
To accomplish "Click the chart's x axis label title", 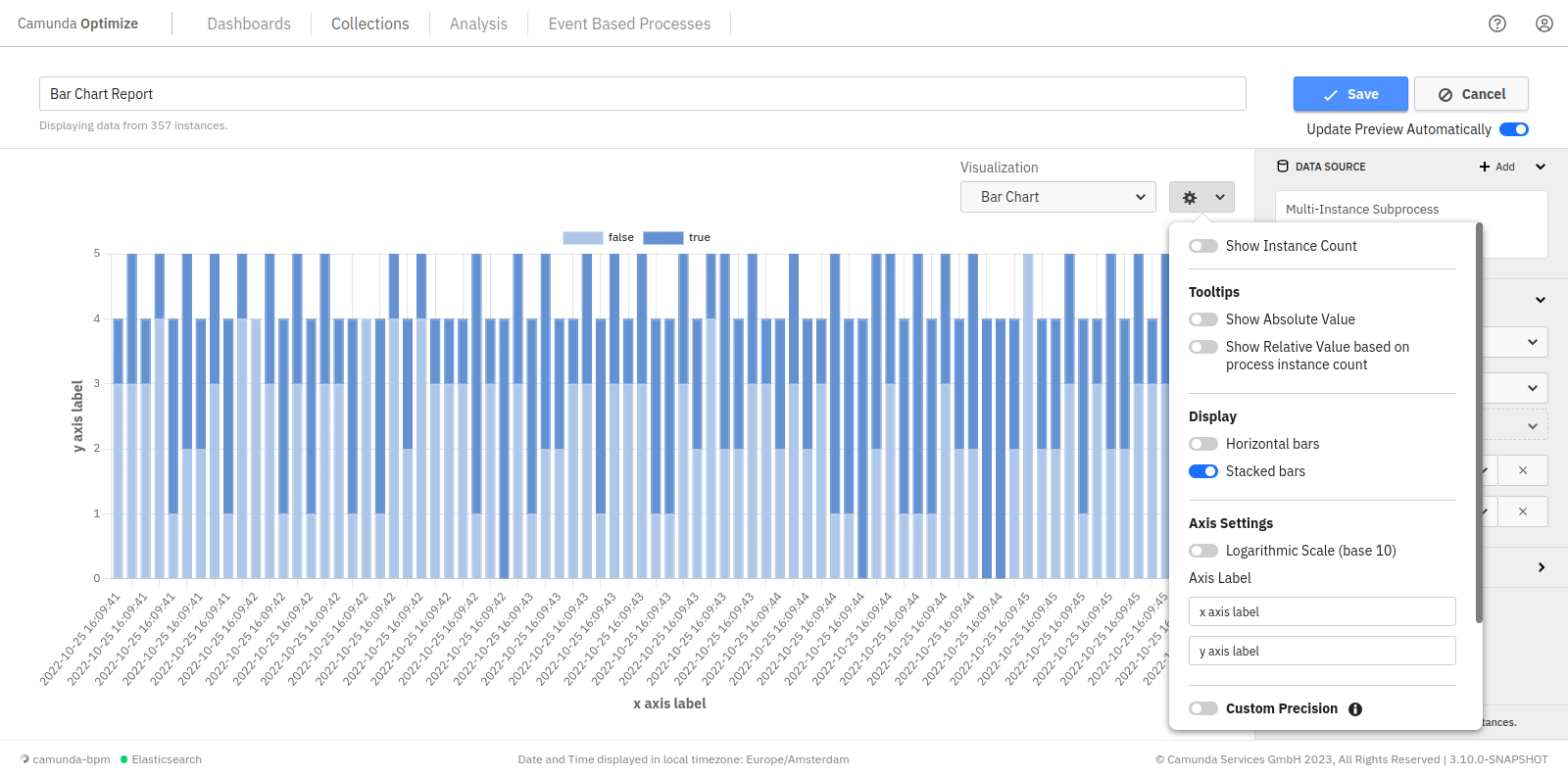I will pos(669,704).
